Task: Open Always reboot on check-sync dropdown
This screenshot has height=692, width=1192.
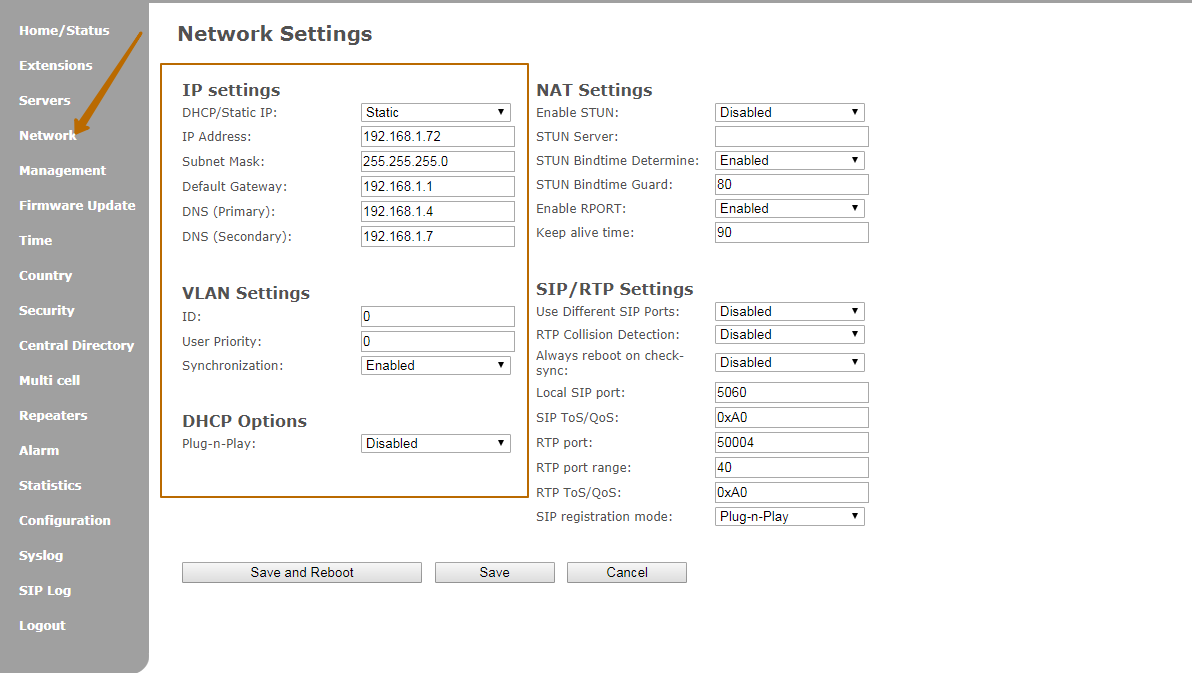Action: click(790, 363)
